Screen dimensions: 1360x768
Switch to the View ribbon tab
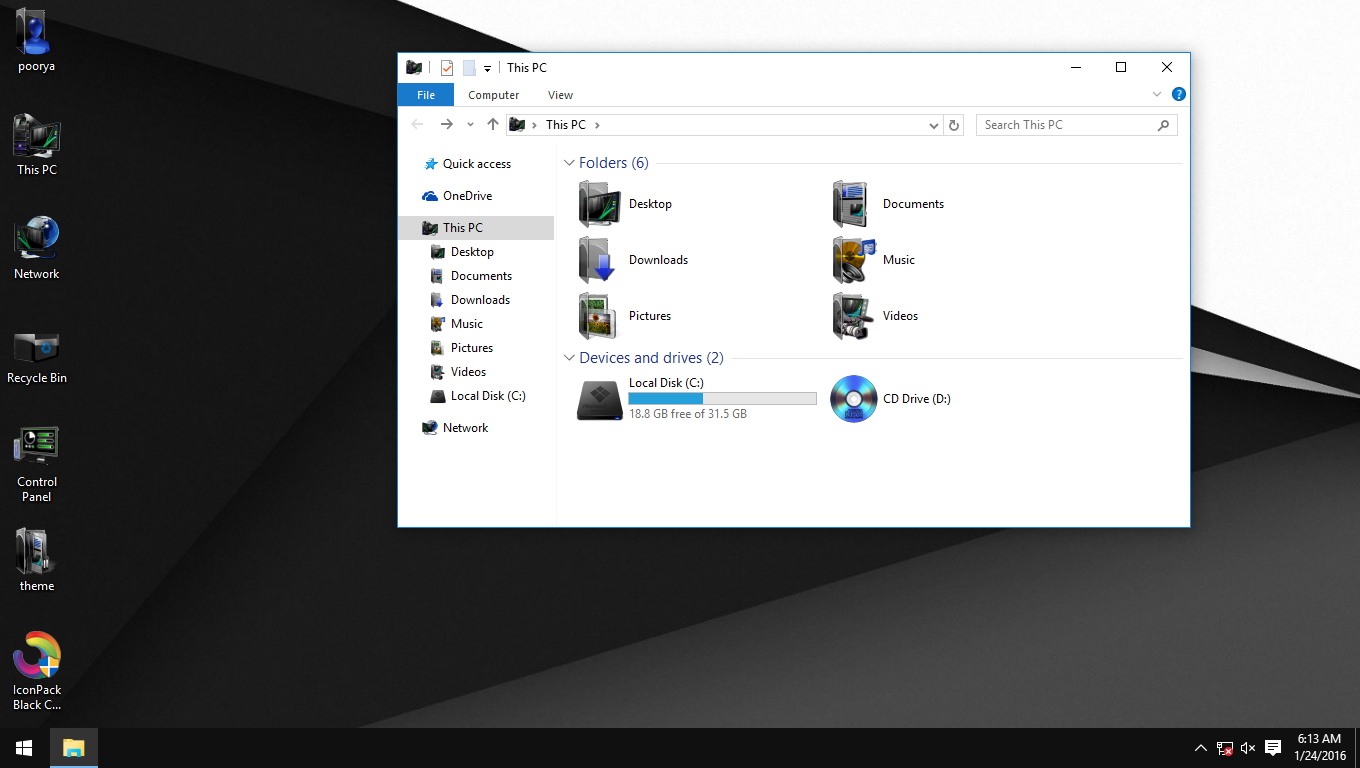click(x=560, y=94)
